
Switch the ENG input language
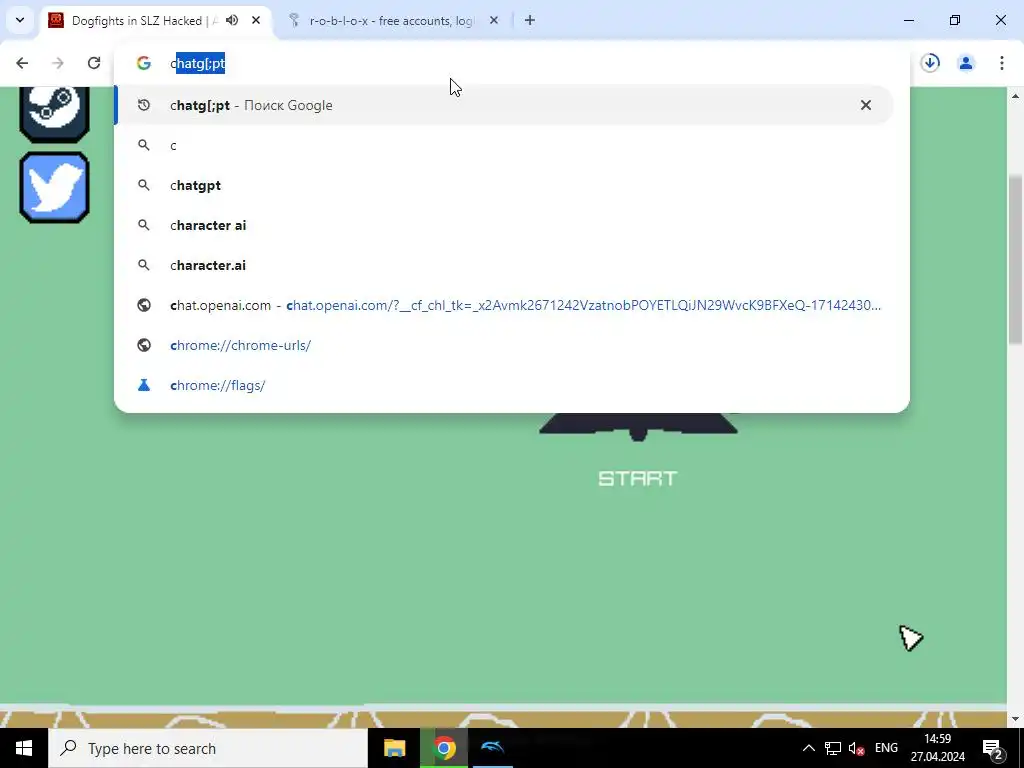point(886,748)
